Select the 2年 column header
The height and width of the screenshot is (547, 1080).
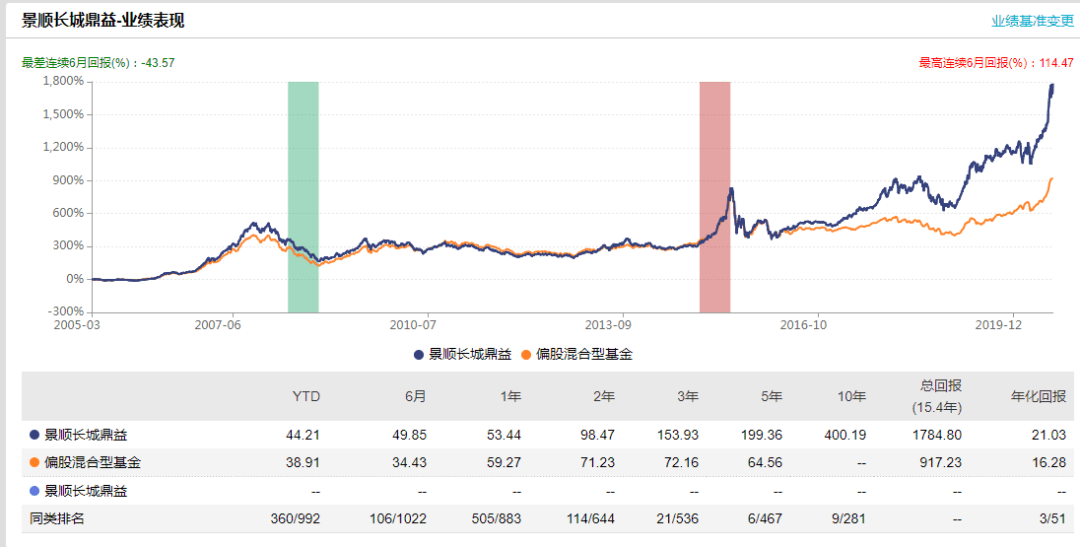point(604,396)
